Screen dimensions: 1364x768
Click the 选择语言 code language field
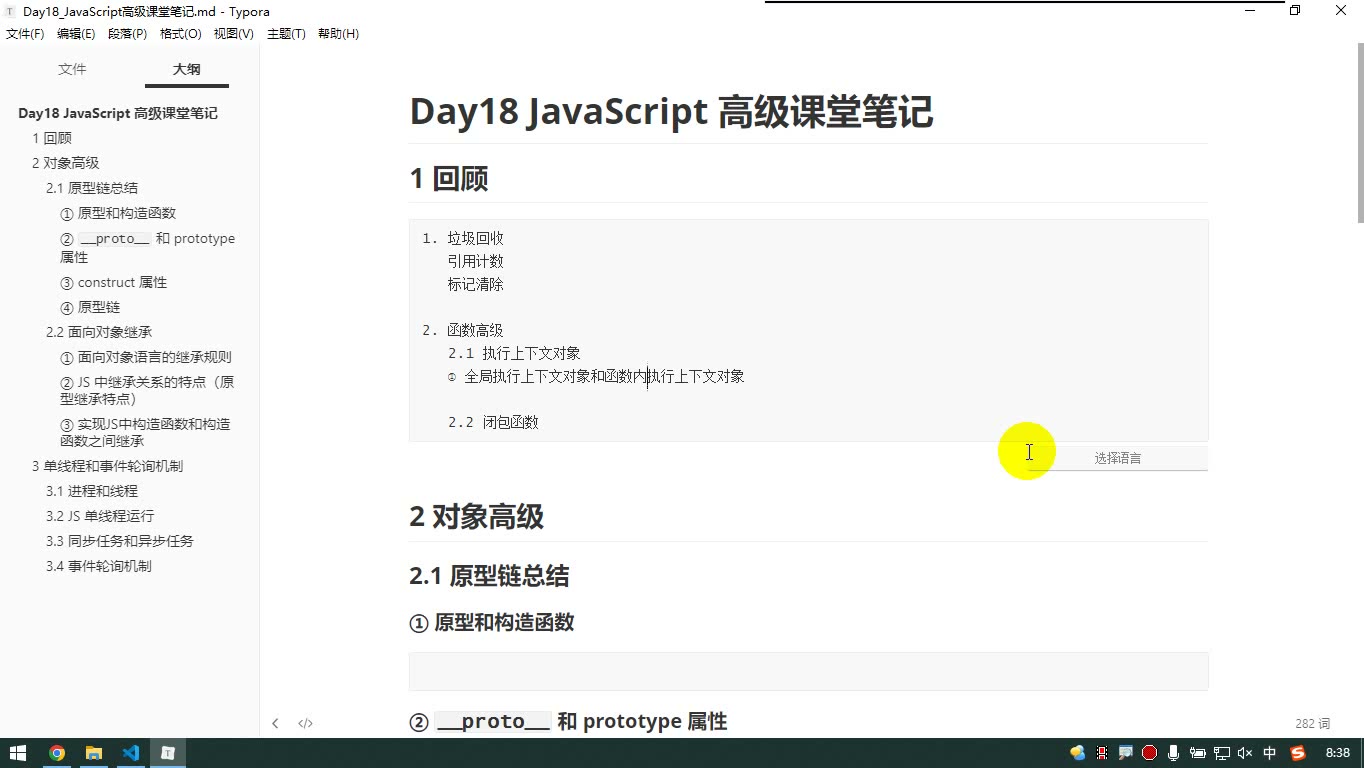click(x=1118, y=458)
